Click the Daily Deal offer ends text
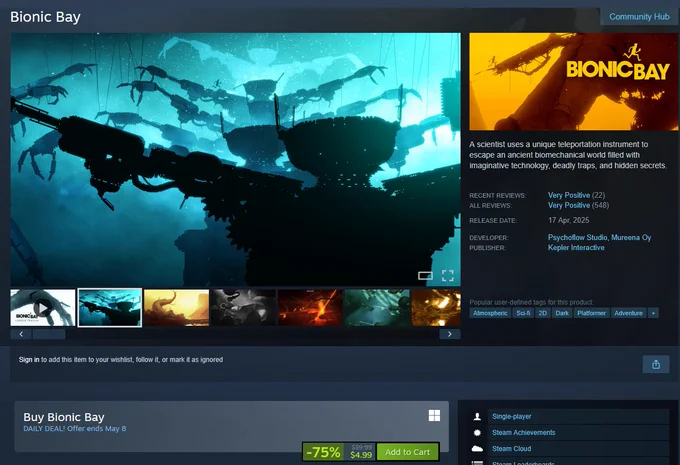680x465 pixels. click(75, 429)
